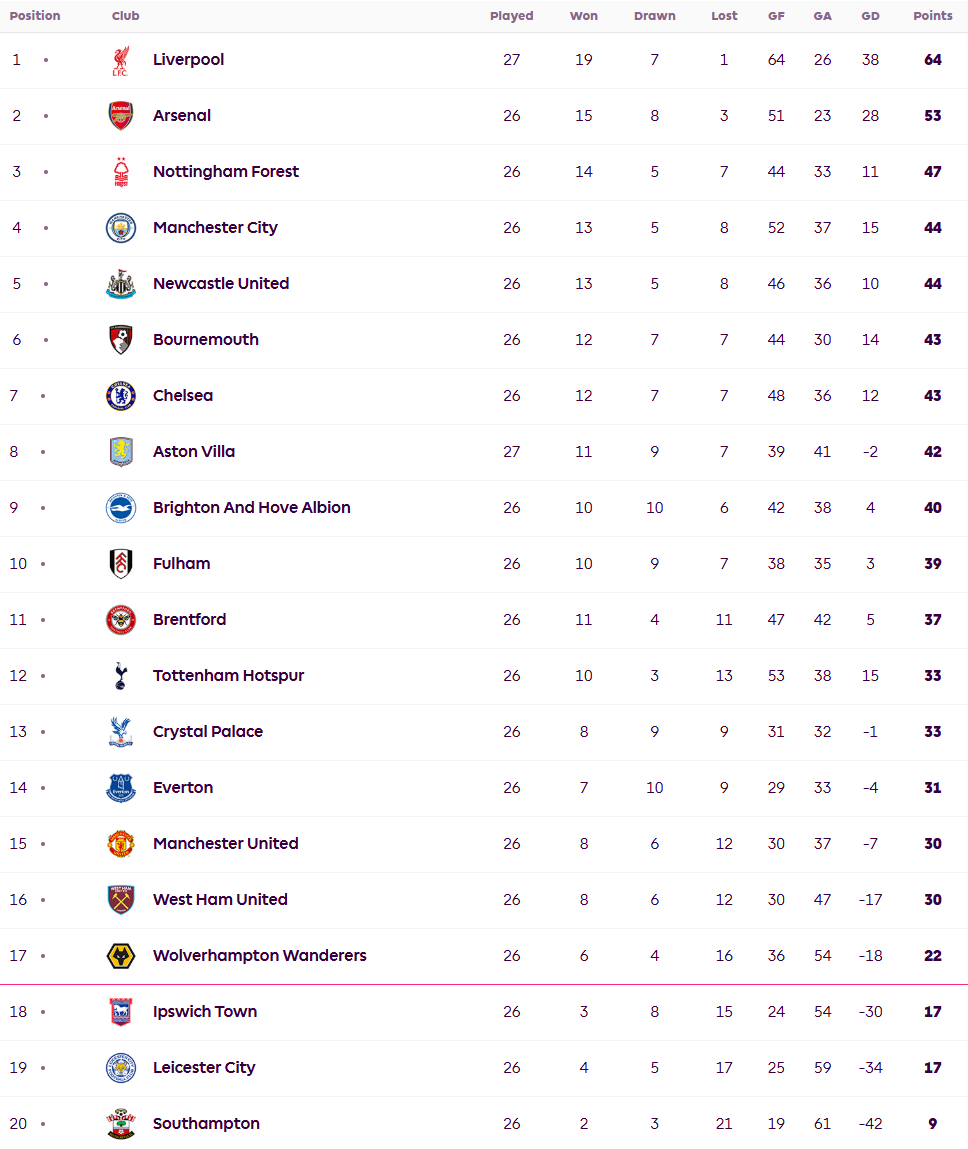Open the West Ham United link

[x=220, y=900]
